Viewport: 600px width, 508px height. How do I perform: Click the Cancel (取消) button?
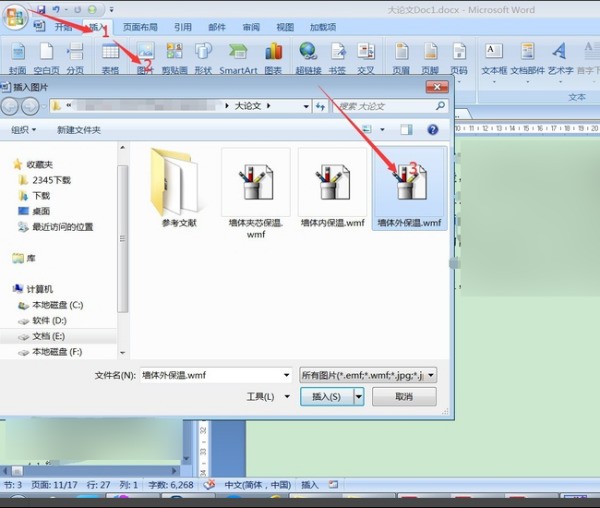(404, 397)
